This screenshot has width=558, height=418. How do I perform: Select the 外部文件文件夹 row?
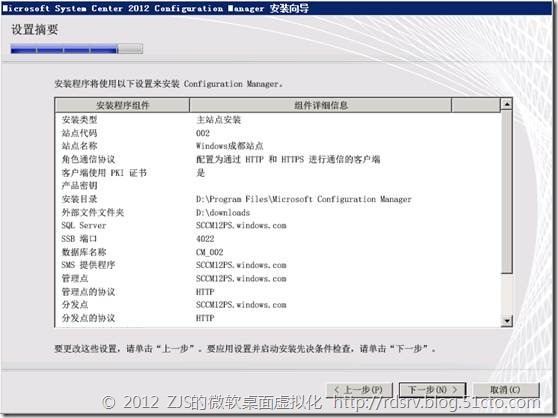[278, 213]
